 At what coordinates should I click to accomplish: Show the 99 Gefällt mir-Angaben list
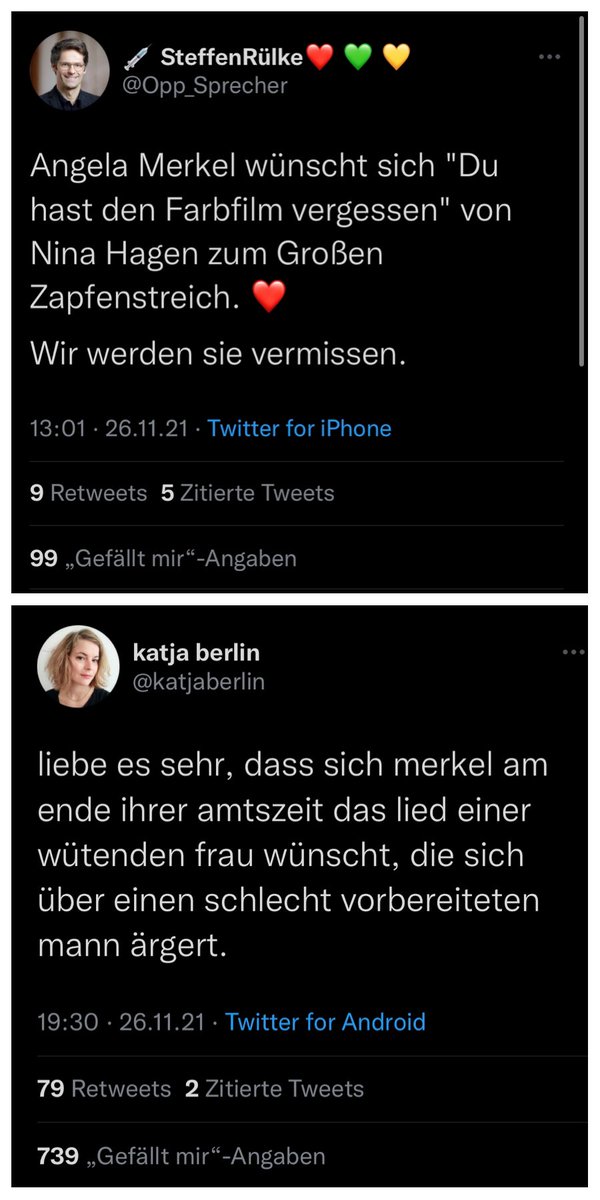164,558
